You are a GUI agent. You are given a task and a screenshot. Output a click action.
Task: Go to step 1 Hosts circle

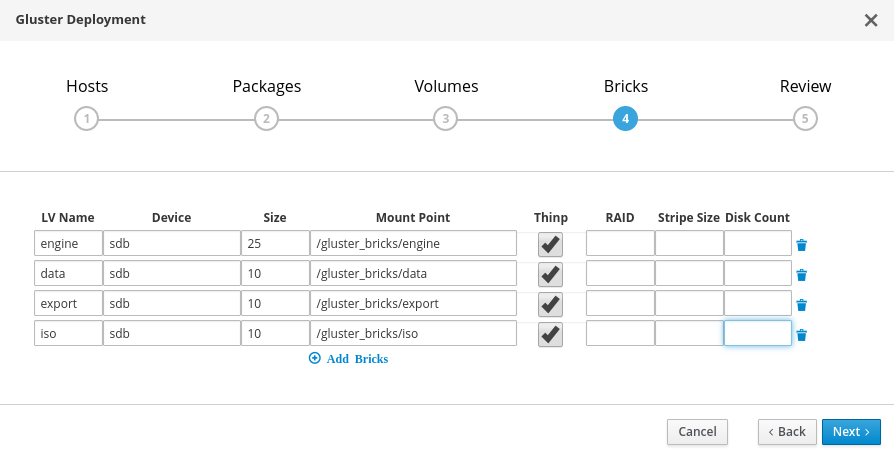point(87,119)
